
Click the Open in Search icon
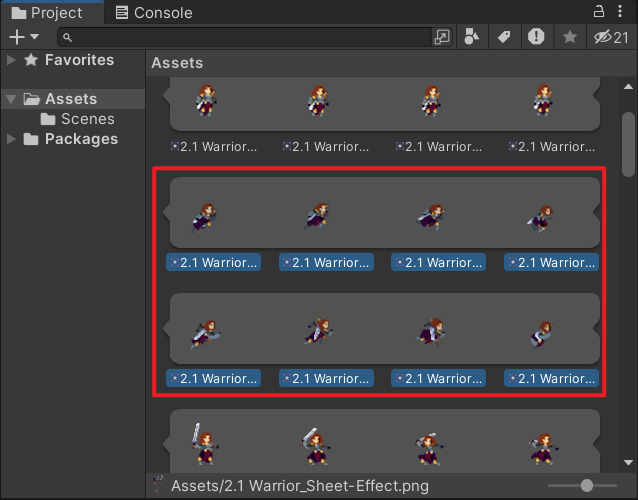point(442,37)
